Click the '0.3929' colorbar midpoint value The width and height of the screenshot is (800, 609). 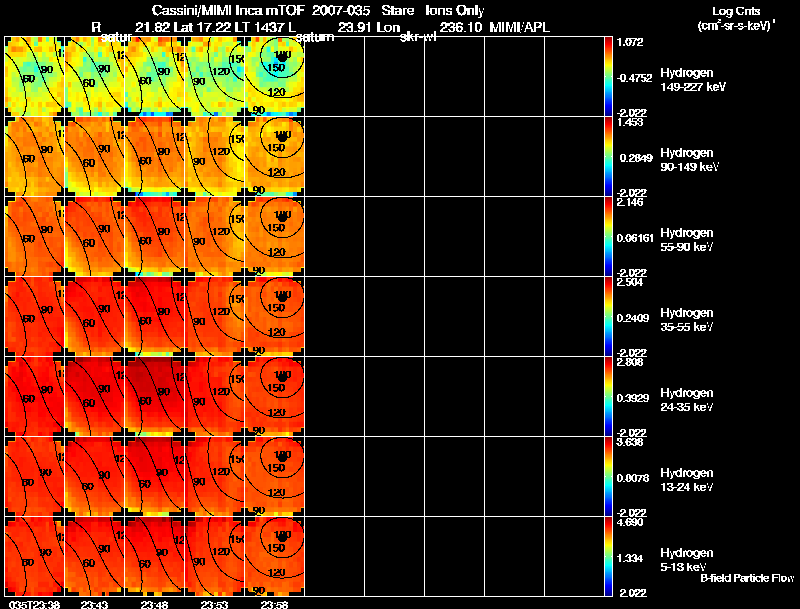634,398
